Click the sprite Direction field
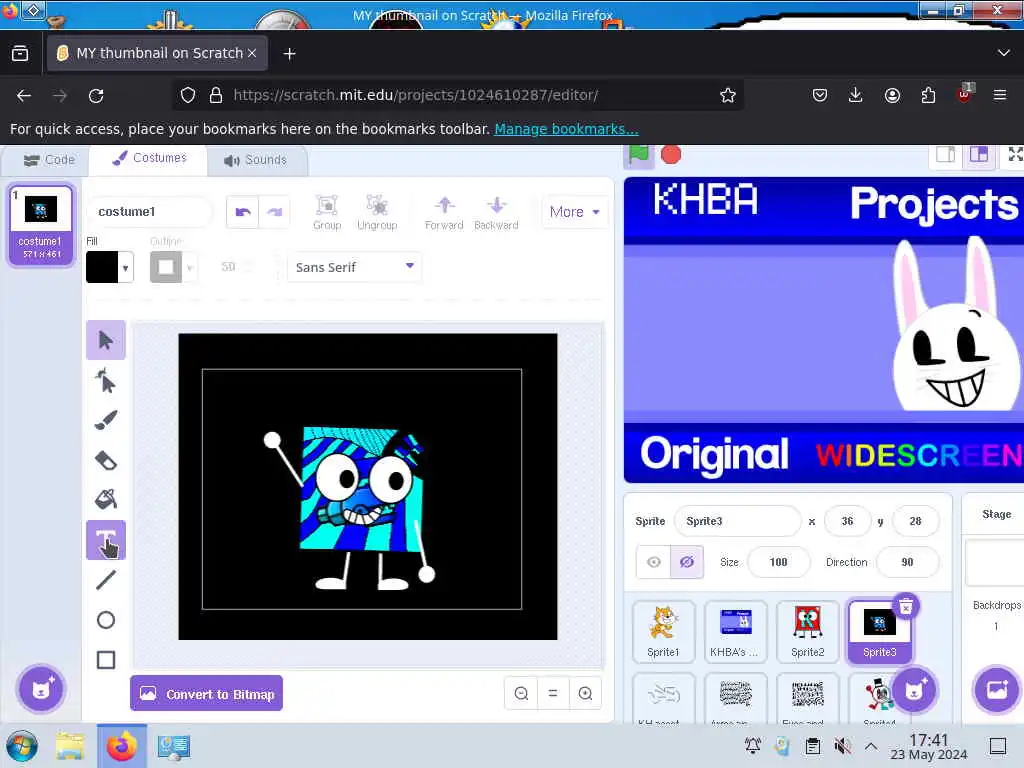 click(x=907, y=562)
